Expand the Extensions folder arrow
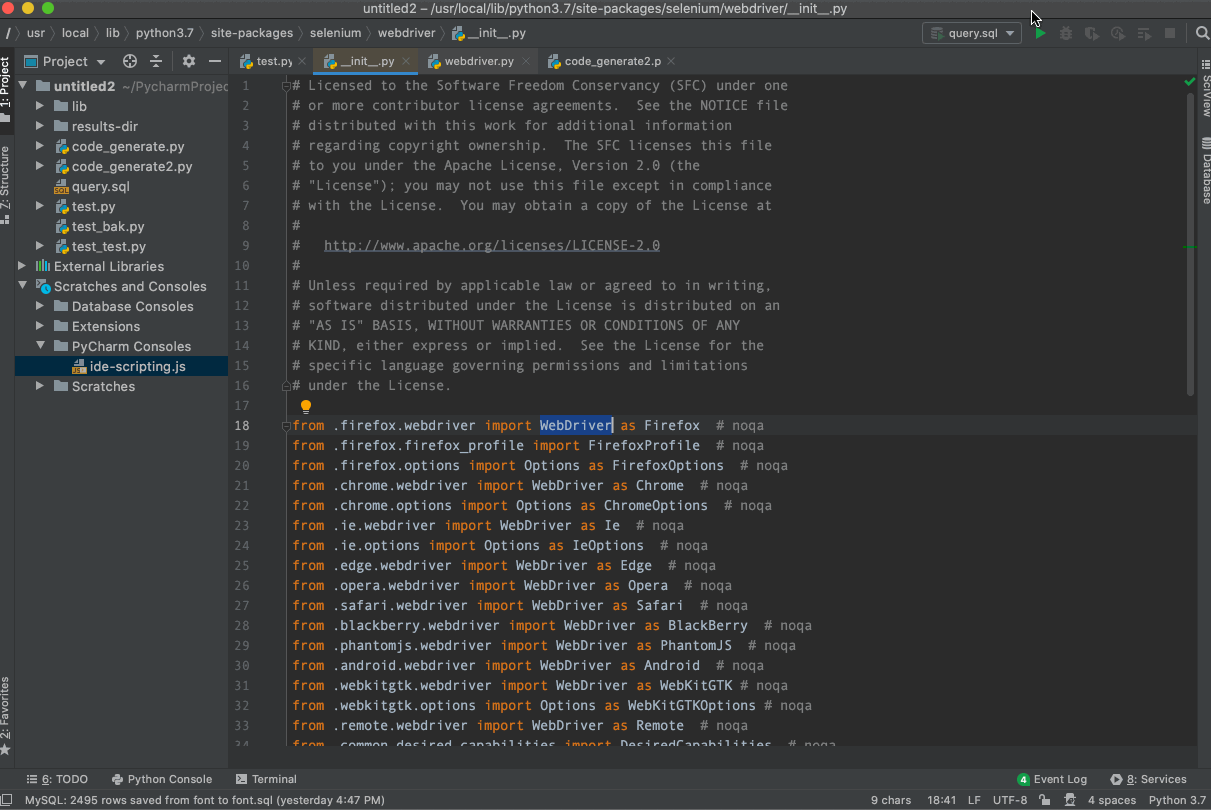The width and height of the screenshot is (1211, 810). pyautogui.click(x=40, y=326)
